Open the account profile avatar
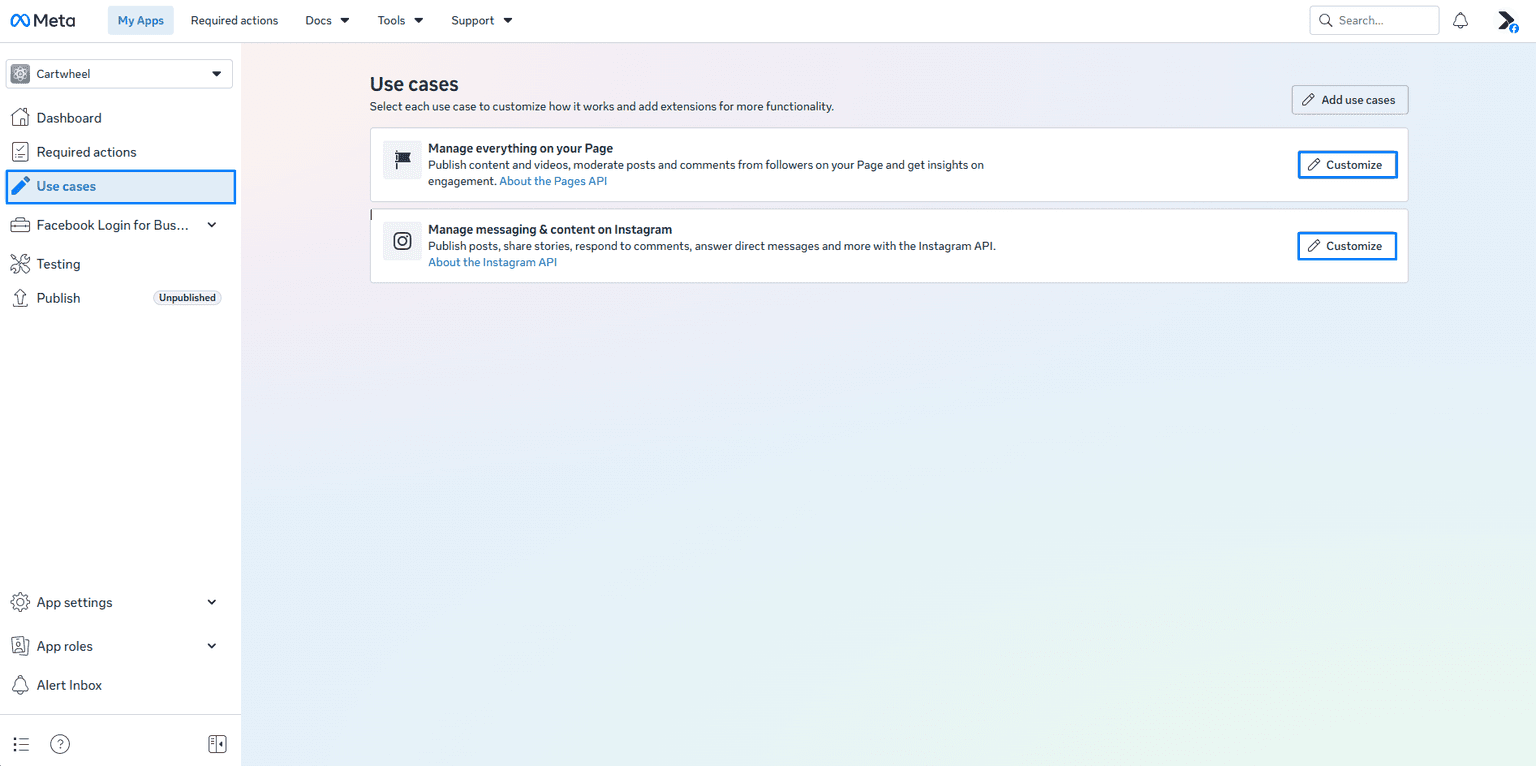This screenshot has height=766, width=1536. (x=1507, y=21)
